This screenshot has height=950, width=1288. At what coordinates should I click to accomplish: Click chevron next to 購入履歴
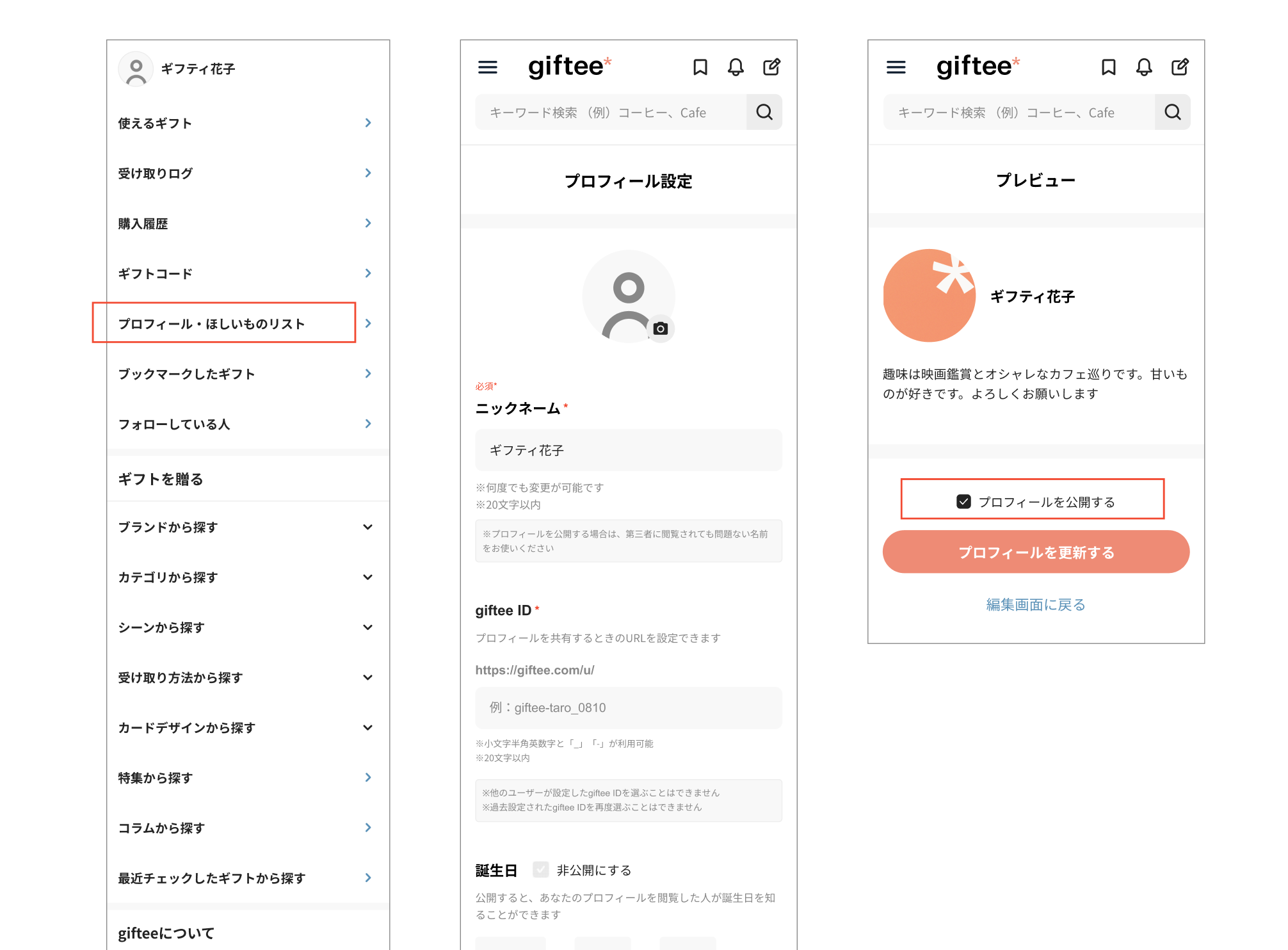tap(368, 223)
